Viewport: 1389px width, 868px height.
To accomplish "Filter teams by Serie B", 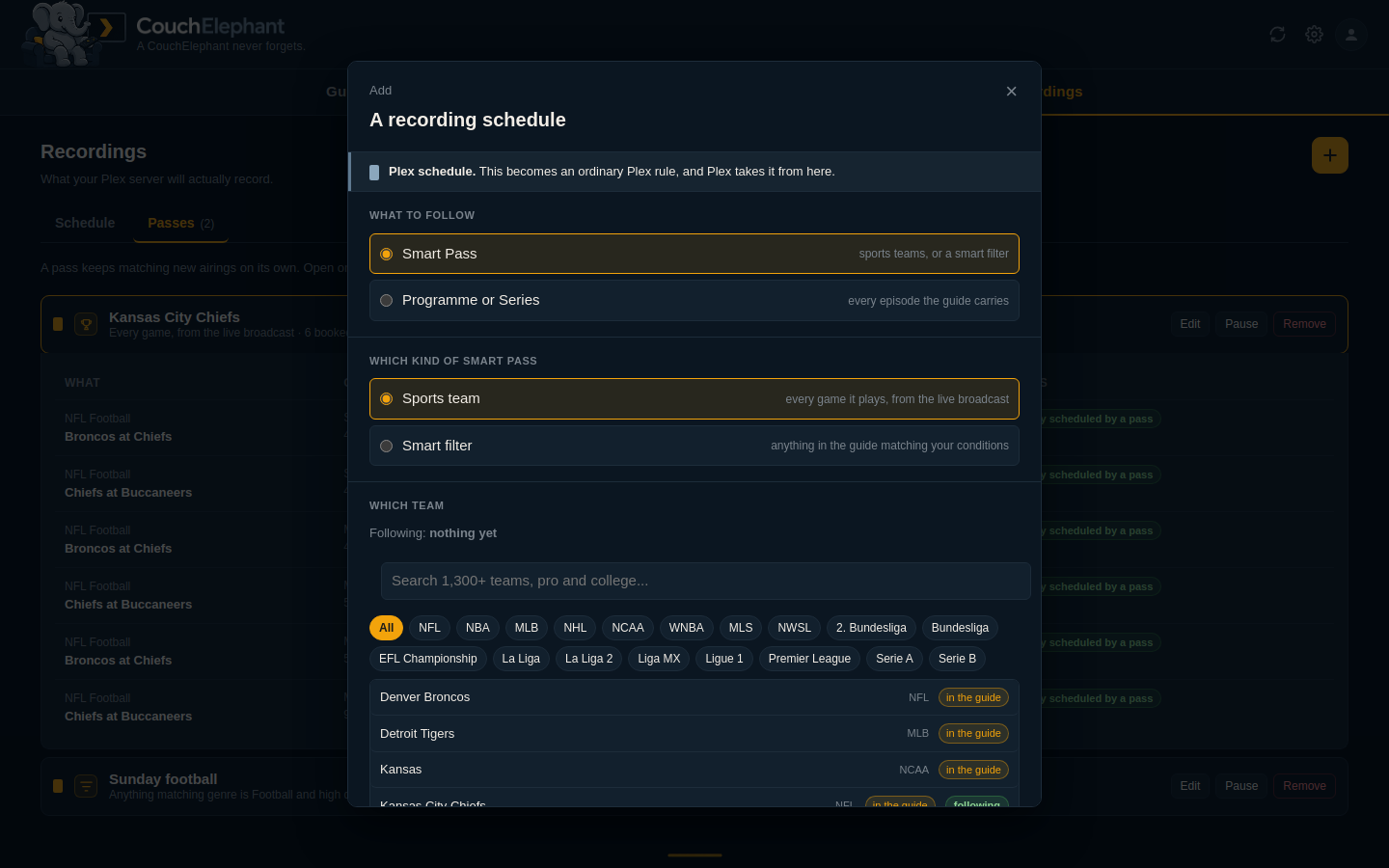I will (957, 659).
